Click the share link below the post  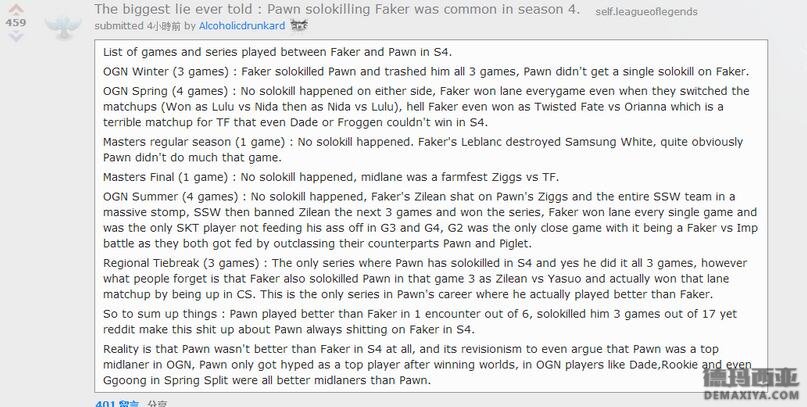(x=157, y=403)
